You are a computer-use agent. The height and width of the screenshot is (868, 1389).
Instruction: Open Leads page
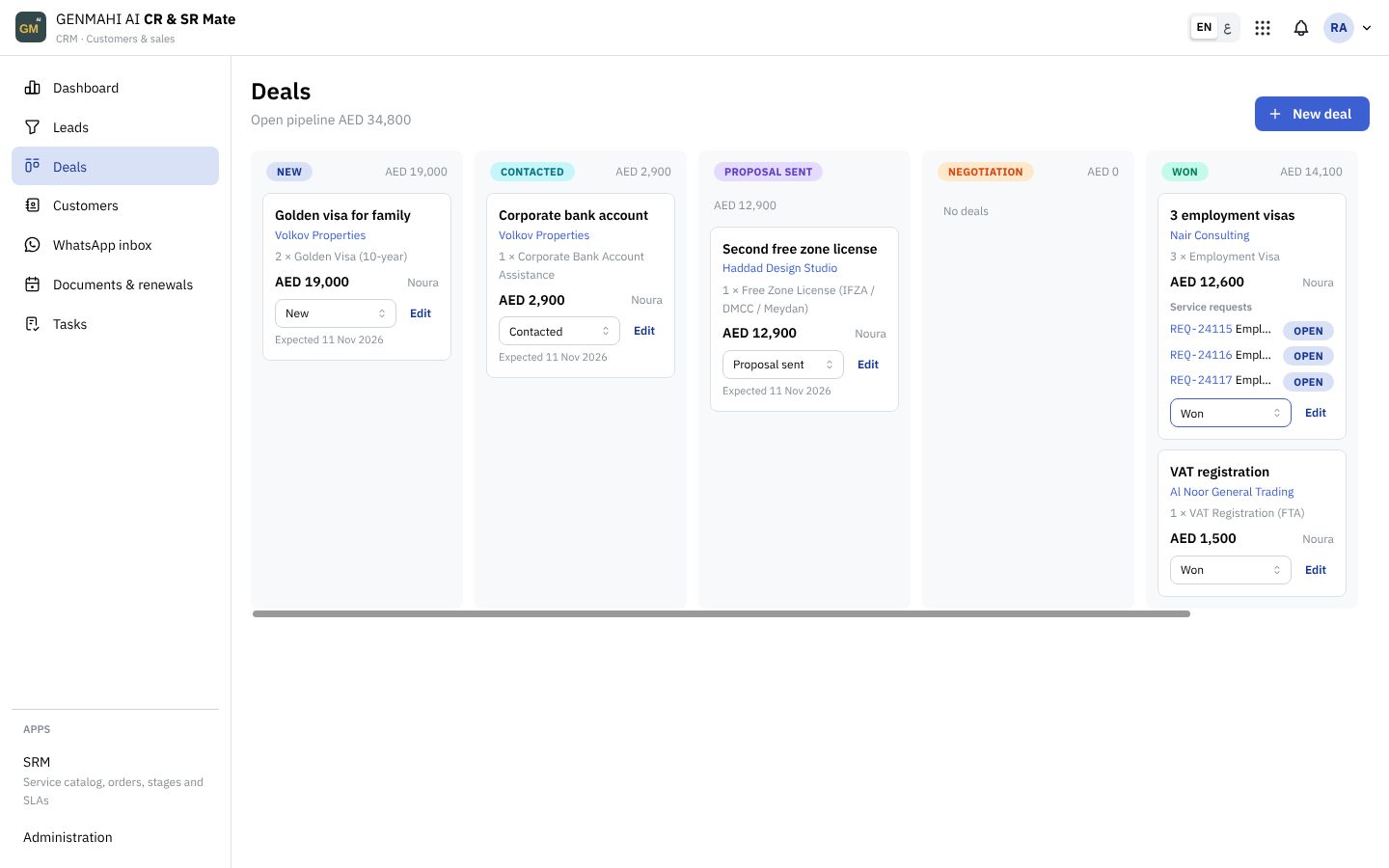point(115,127)
